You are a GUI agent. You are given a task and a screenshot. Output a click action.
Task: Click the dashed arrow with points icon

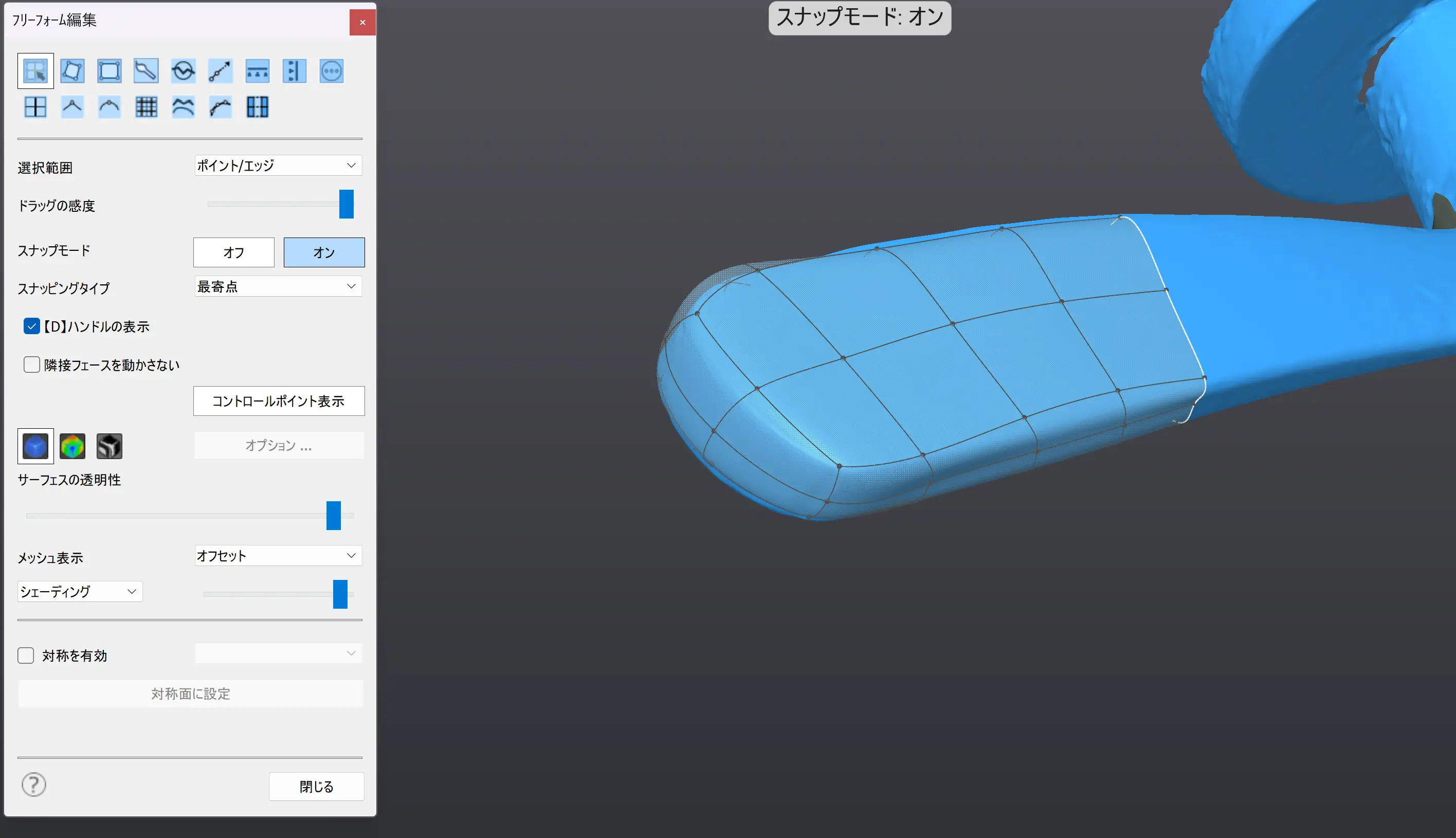(x=220, y=71)
